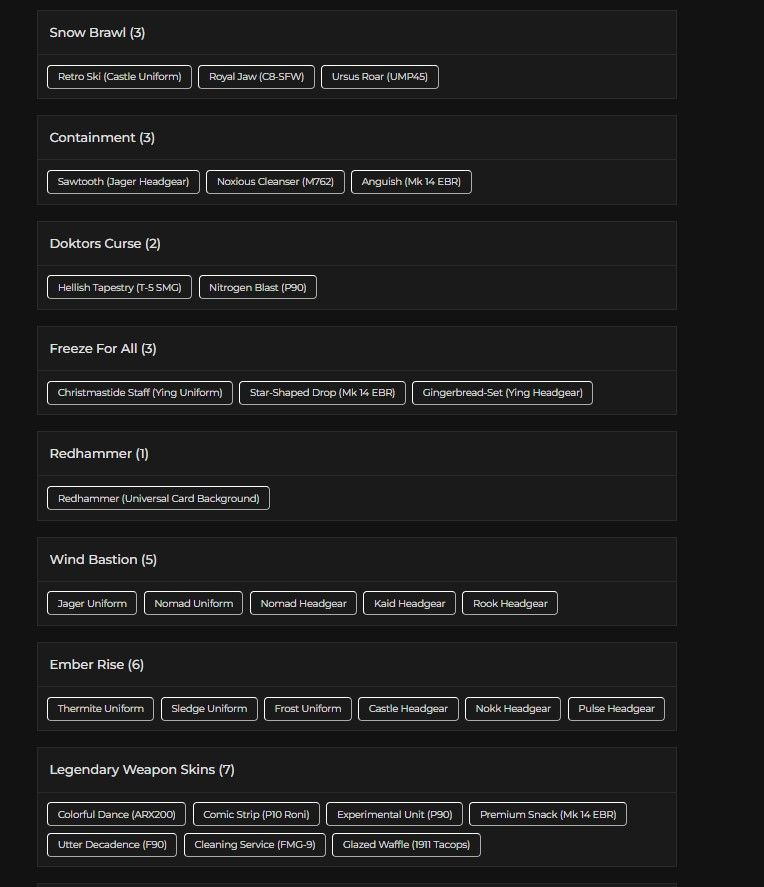
Task: Click Glazed Waffle (1911 Tacops) tag
Action: (x=406, y=845)
